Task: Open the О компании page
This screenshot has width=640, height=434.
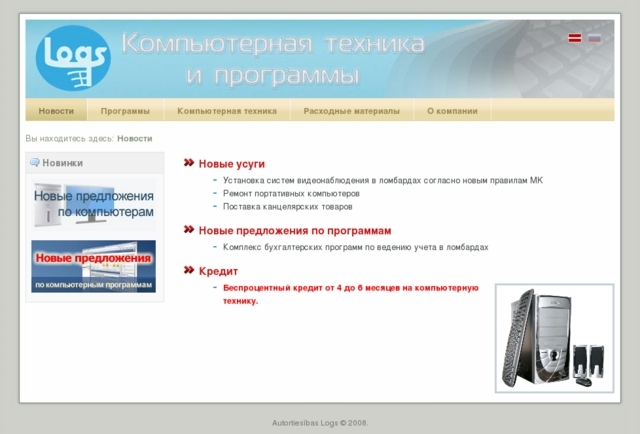Action: pos(452,111)
